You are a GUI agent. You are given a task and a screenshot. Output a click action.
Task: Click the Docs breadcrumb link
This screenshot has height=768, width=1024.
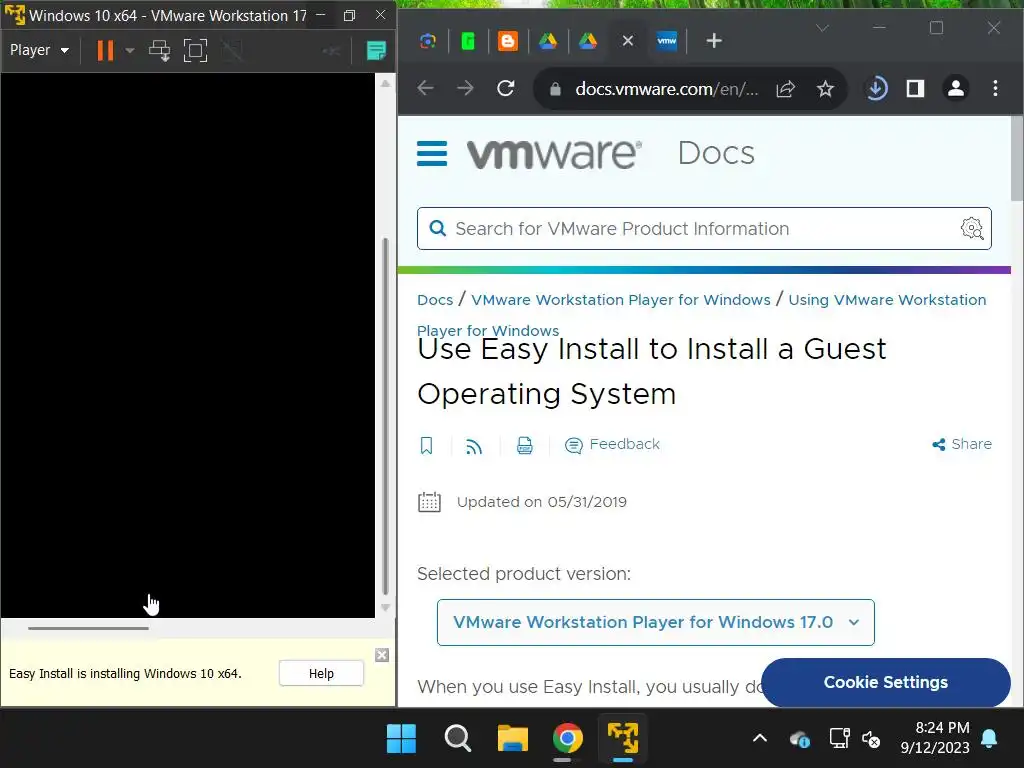coord(435,300)
